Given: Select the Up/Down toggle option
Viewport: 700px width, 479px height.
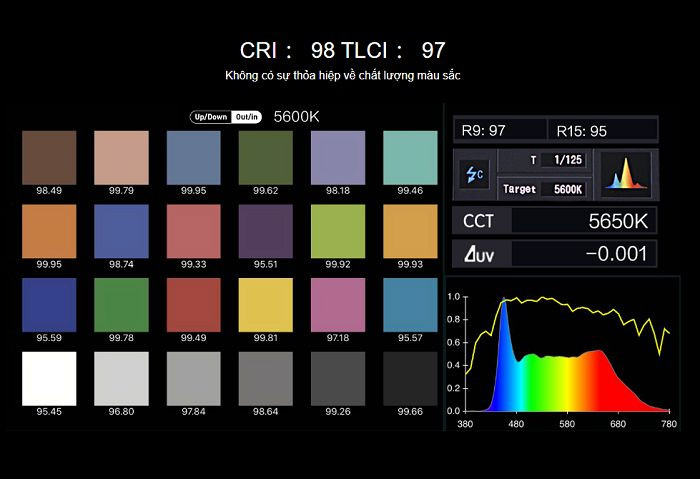Looking at the screenshot, I should 210,117.
